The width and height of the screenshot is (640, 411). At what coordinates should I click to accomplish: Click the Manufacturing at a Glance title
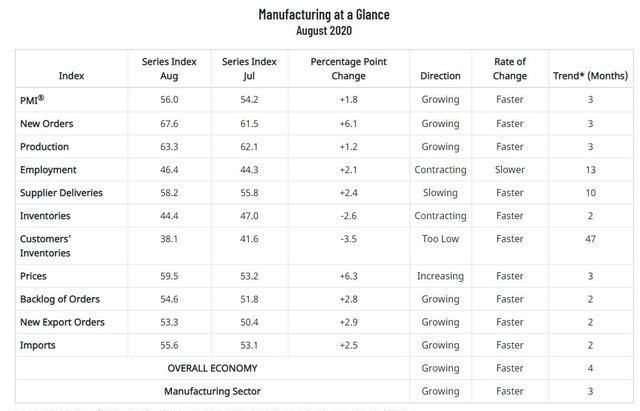coord(324,15)
